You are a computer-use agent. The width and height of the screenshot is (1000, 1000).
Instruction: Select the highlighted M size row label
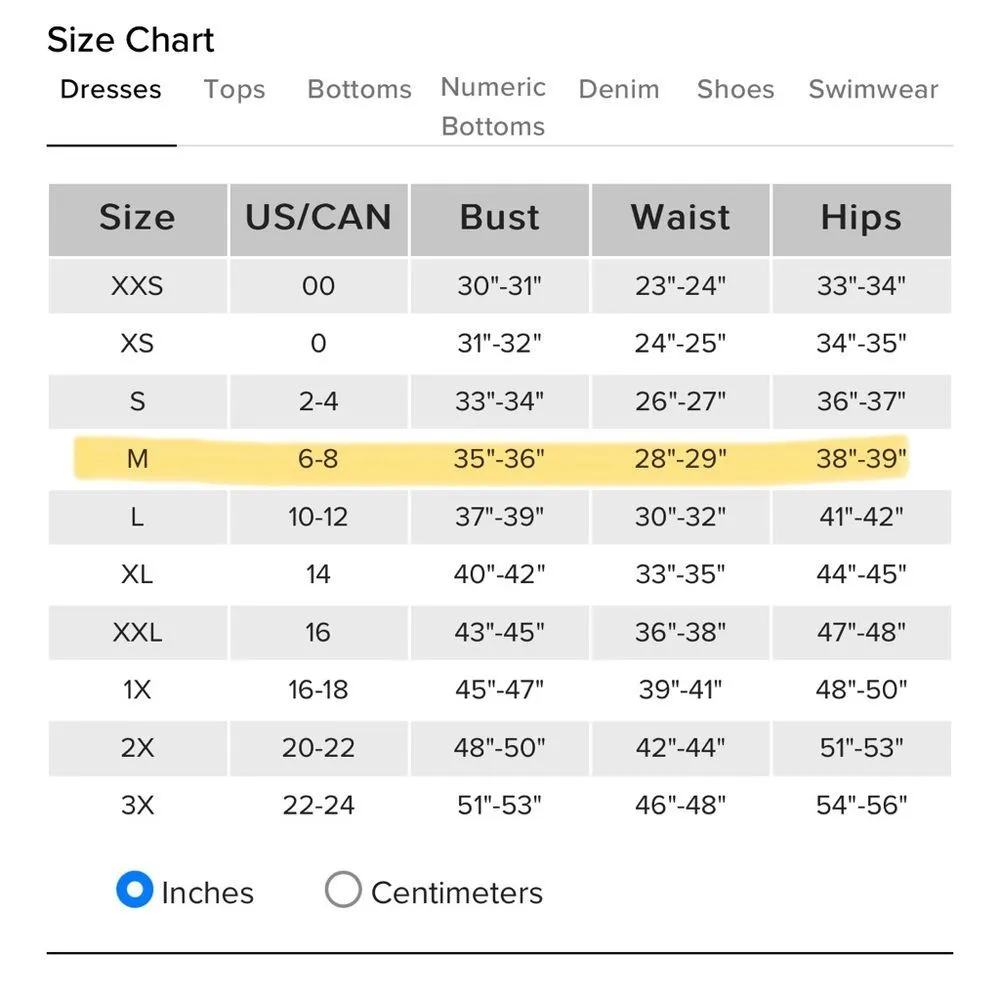click(137, 459)
